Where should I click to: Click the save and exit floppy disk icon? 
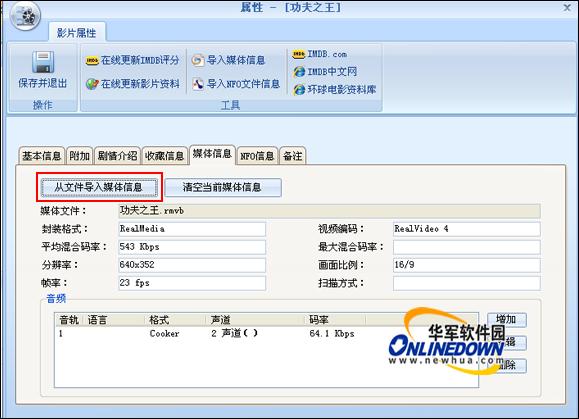coord(42,62)
